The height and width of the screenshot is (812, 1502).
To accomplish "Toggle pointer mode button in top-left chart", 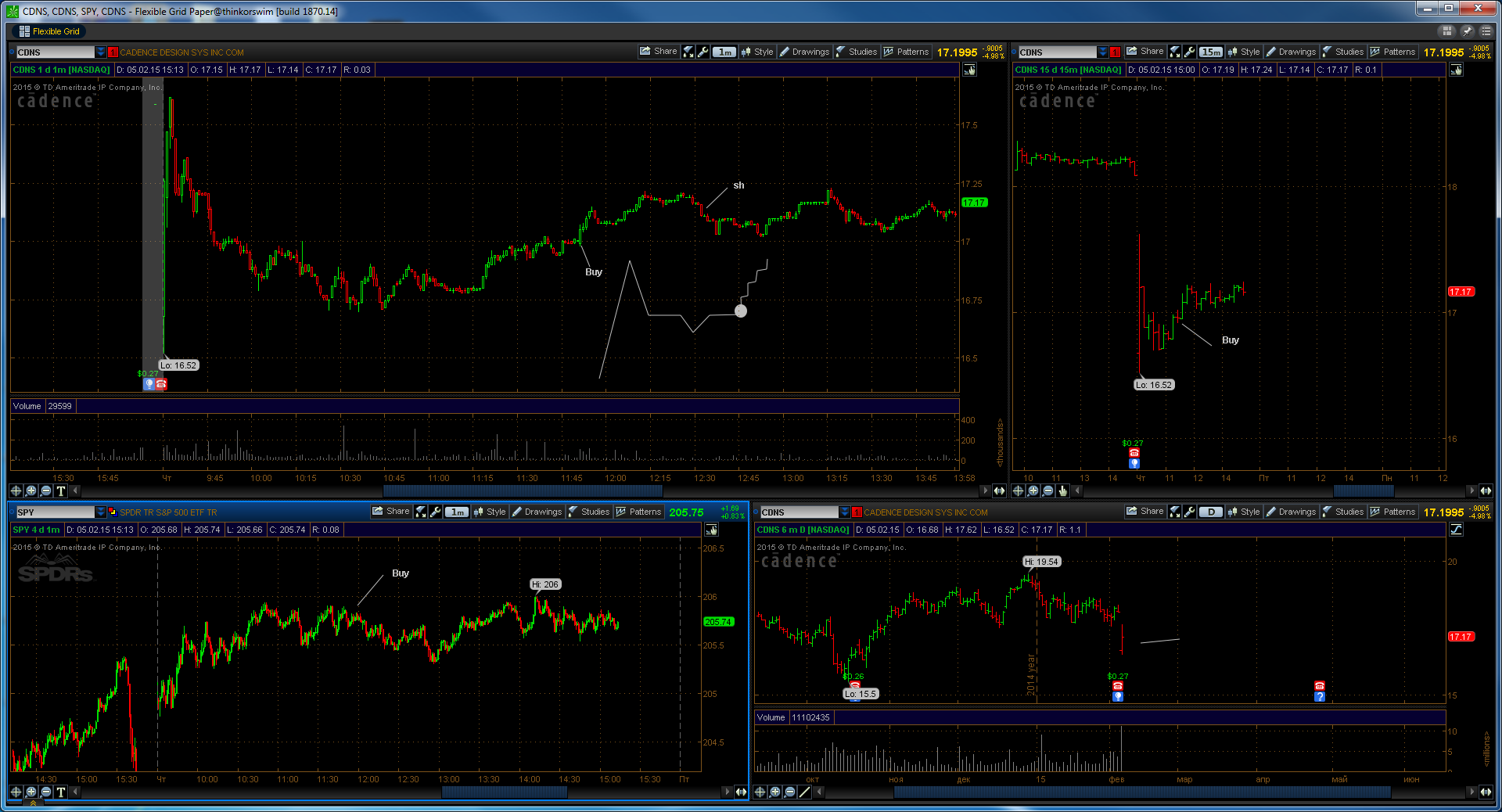I will pyautogui.click(x=969, y=70).
